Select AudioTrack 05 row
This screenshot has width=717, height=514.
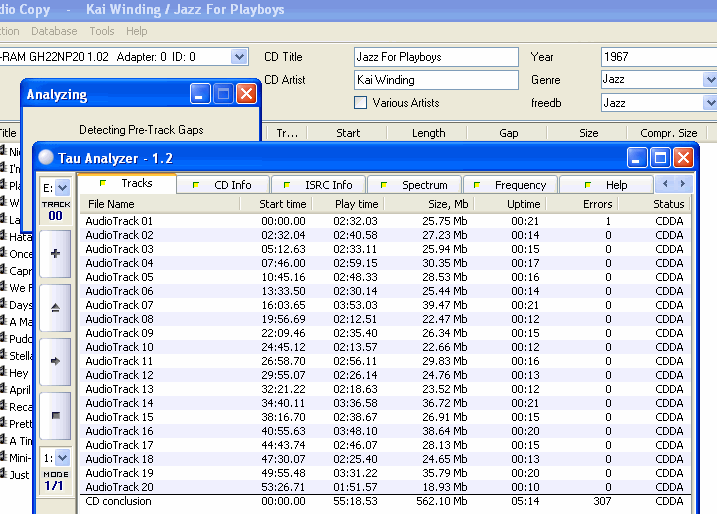point(385,277)
